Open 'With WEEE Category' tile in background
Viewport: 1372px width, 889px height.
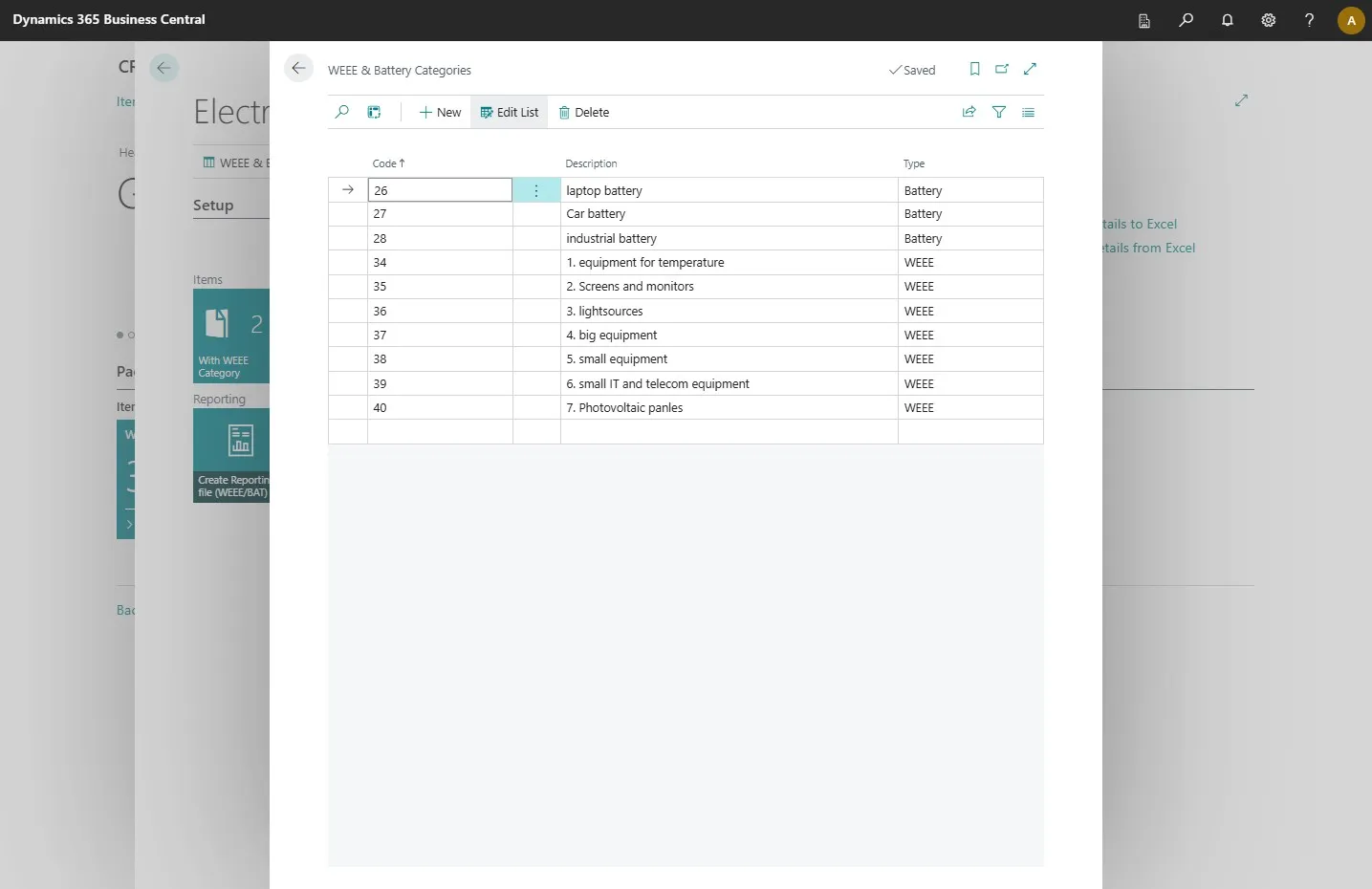(231, 336)
